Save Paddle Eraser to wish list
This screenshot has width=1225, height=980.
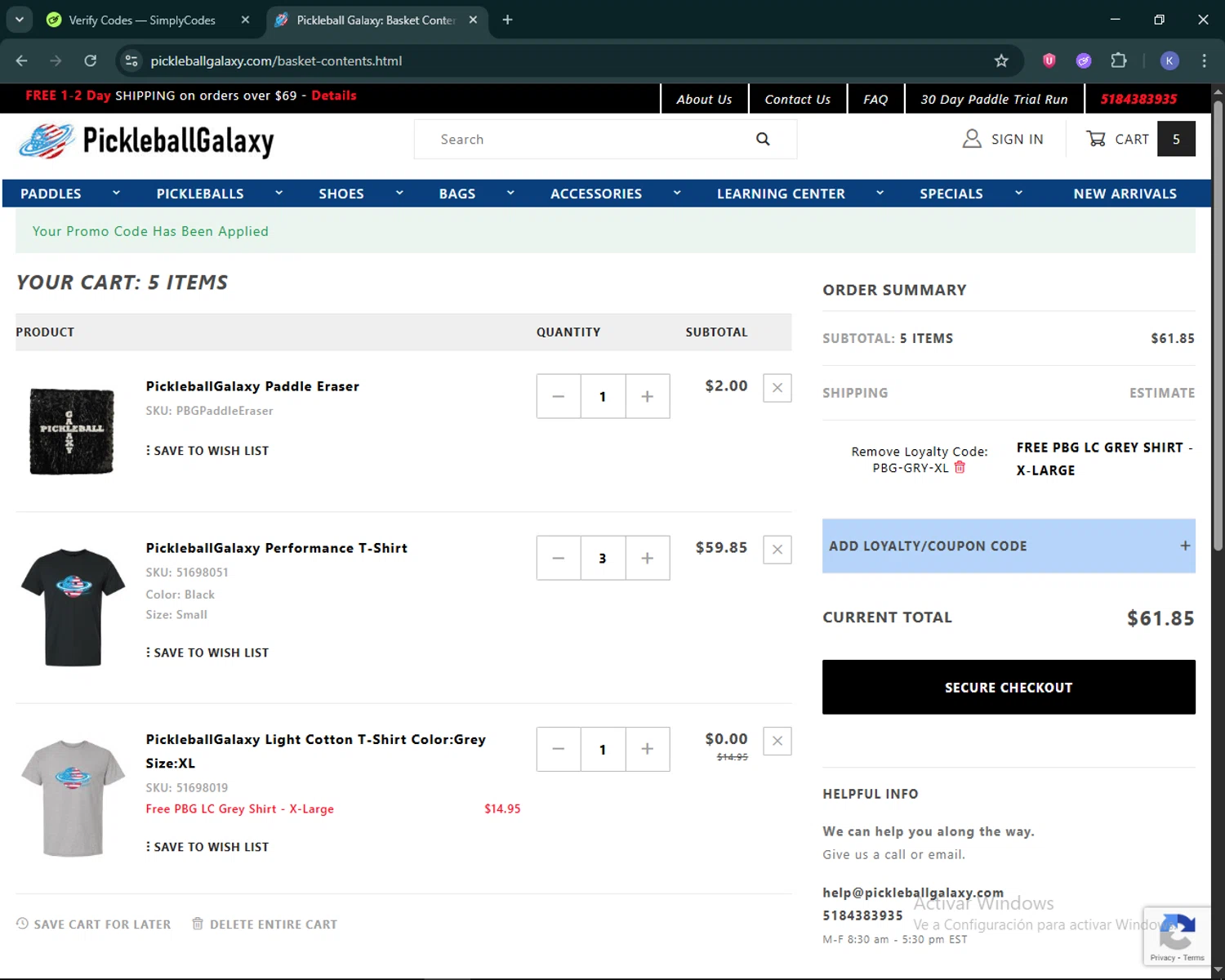[x=207, y=451]
